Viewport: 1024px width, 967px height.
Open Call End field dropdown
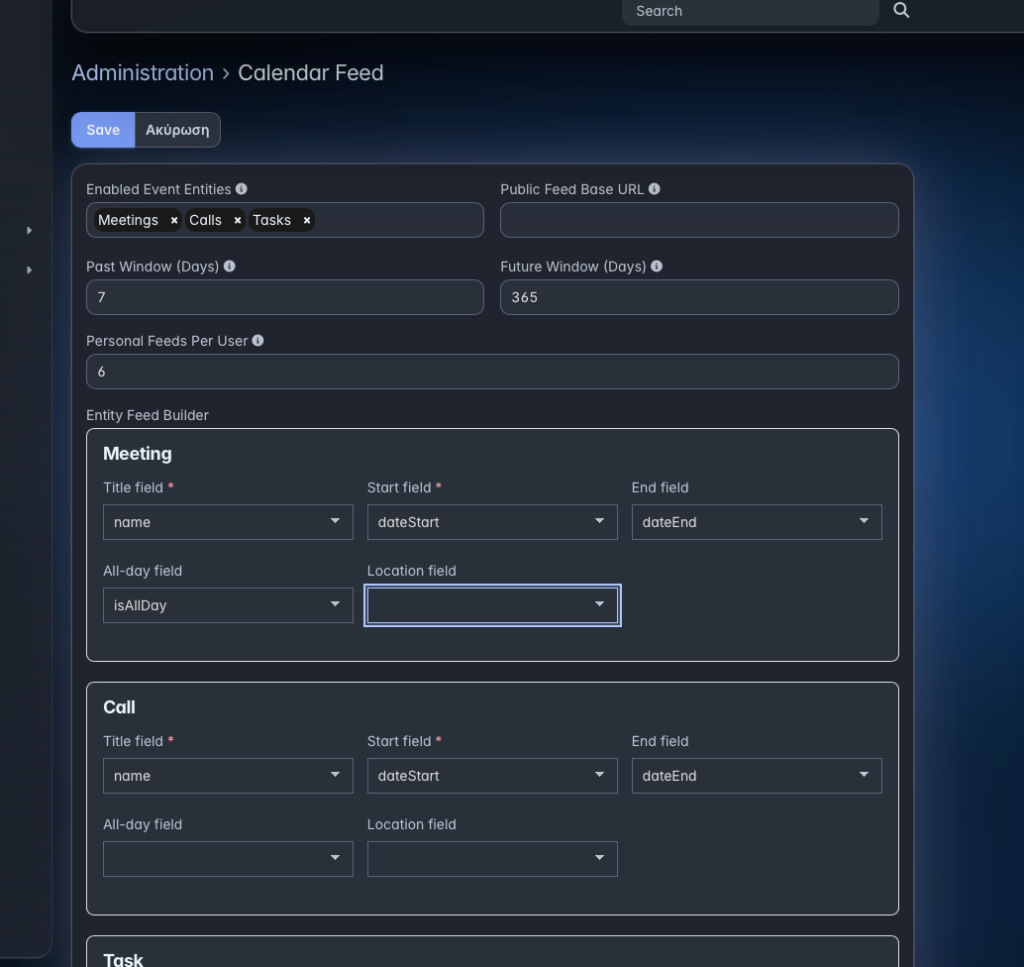click(756, 776)
